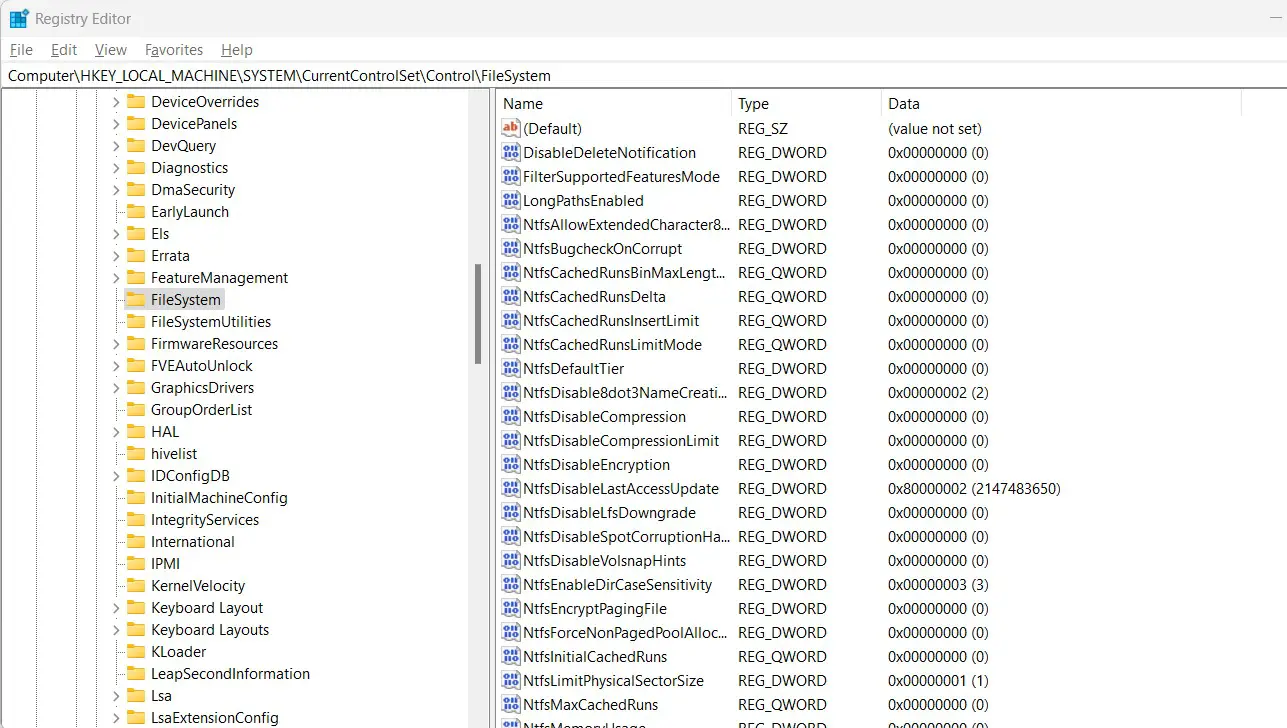The height and width of the screenshot is (728, 1287).
Task: Click the icon beside NtfsBugcheckOnCorrupt
Action: [x=511, y=249]
